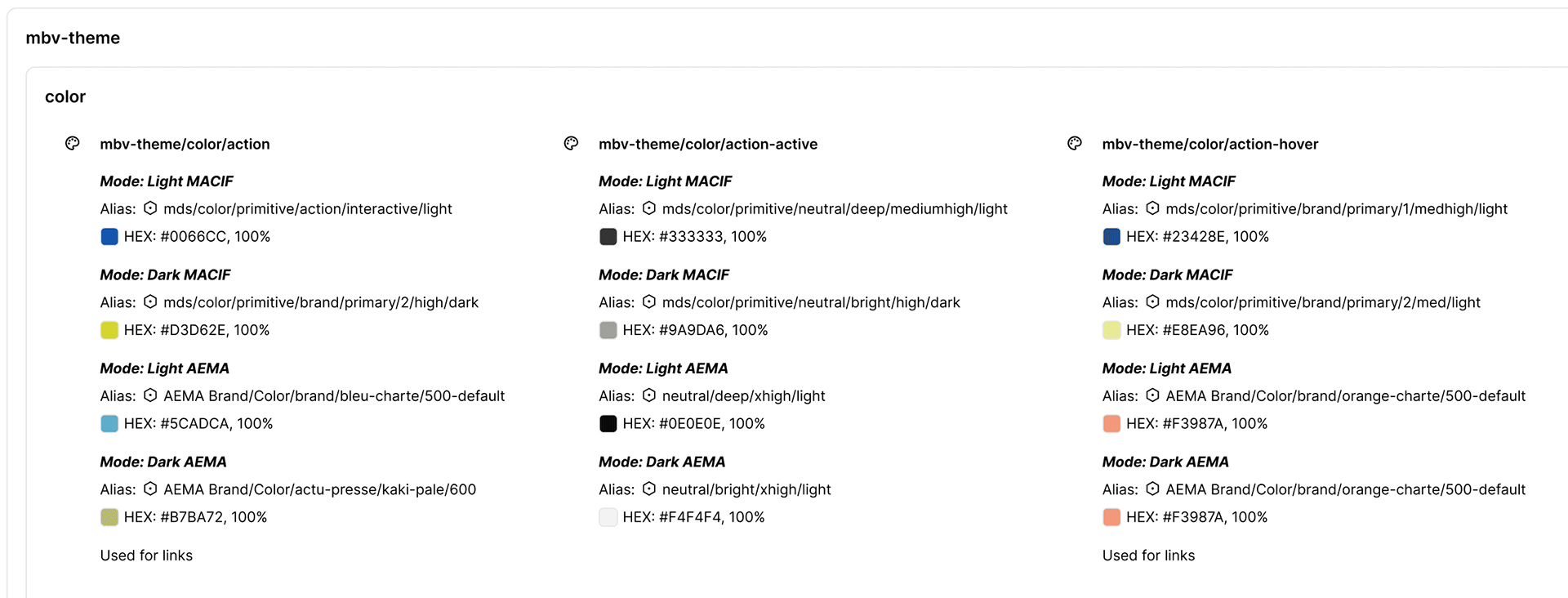The height and width of the screenshot is (598, 1568).
Task: Click the palette icon beside mbv-theme/color/action
Action: coord(73,144)
